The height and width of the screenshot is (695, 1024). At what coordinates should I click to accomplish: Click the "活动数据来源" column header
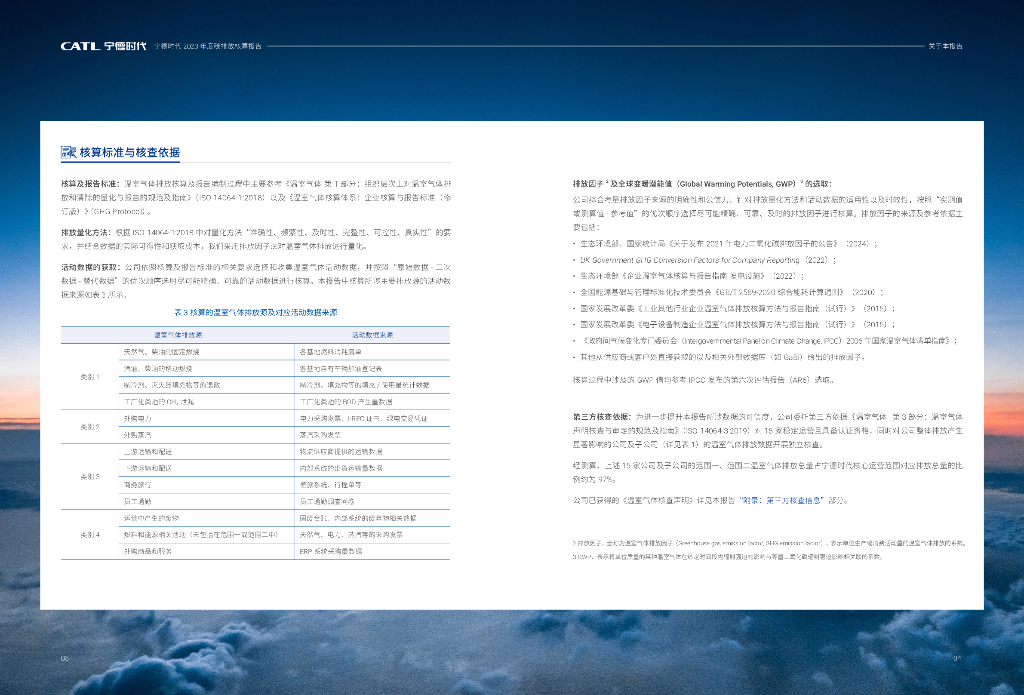pos(372,334)
